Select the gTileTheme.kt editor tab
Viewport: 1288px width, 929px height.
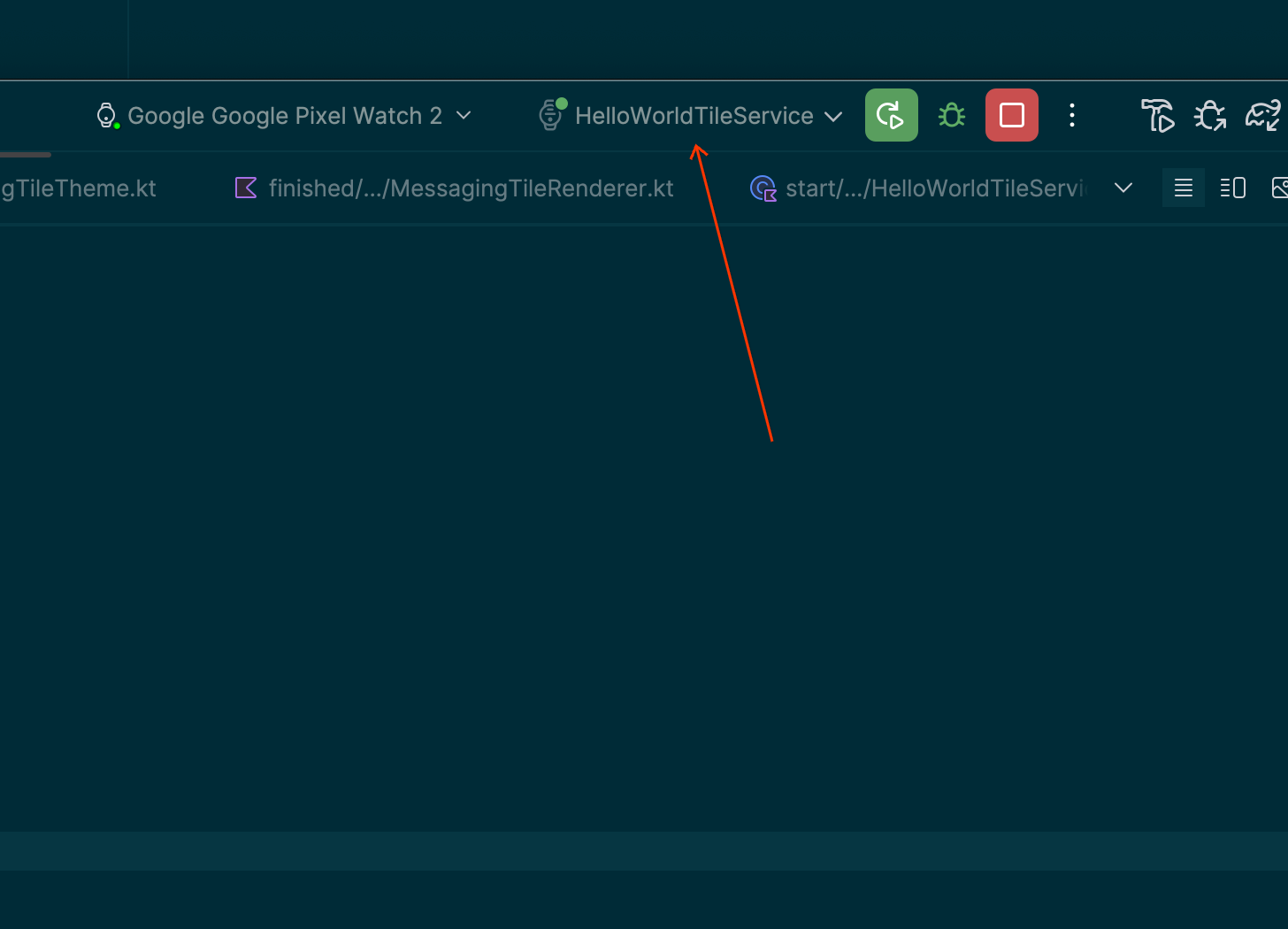coord(78,188)
